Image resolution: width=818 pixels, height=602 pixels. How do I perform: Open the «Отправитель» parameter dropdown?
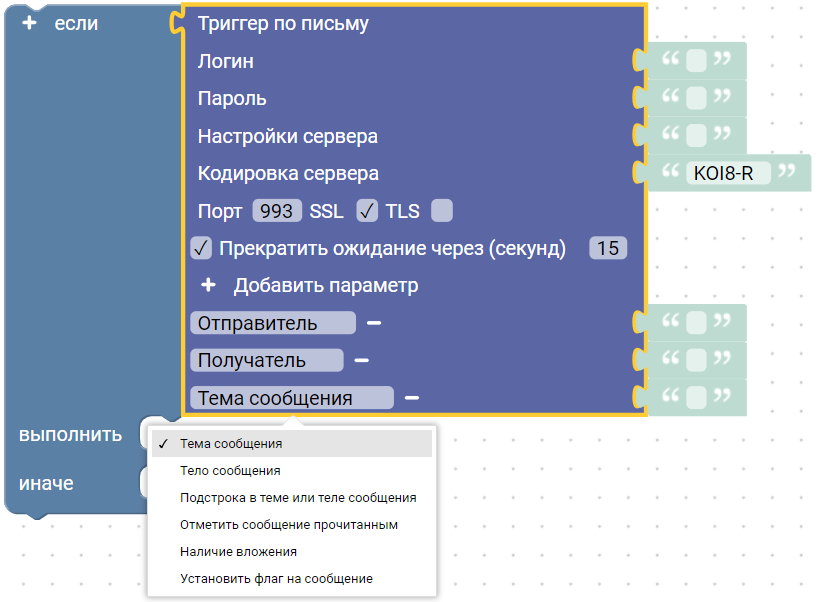click(x=272, y=323)
